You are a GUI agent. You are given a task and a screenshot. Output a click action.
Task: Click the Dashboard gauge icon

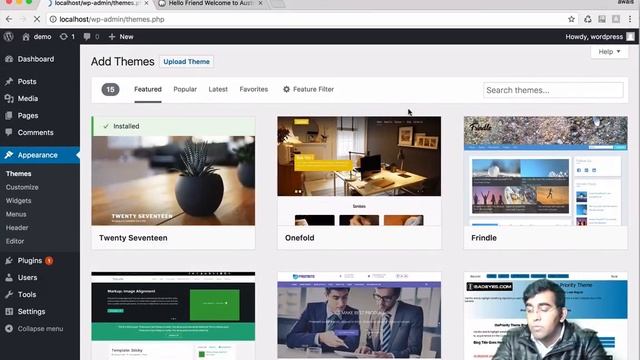click(9, 59)
